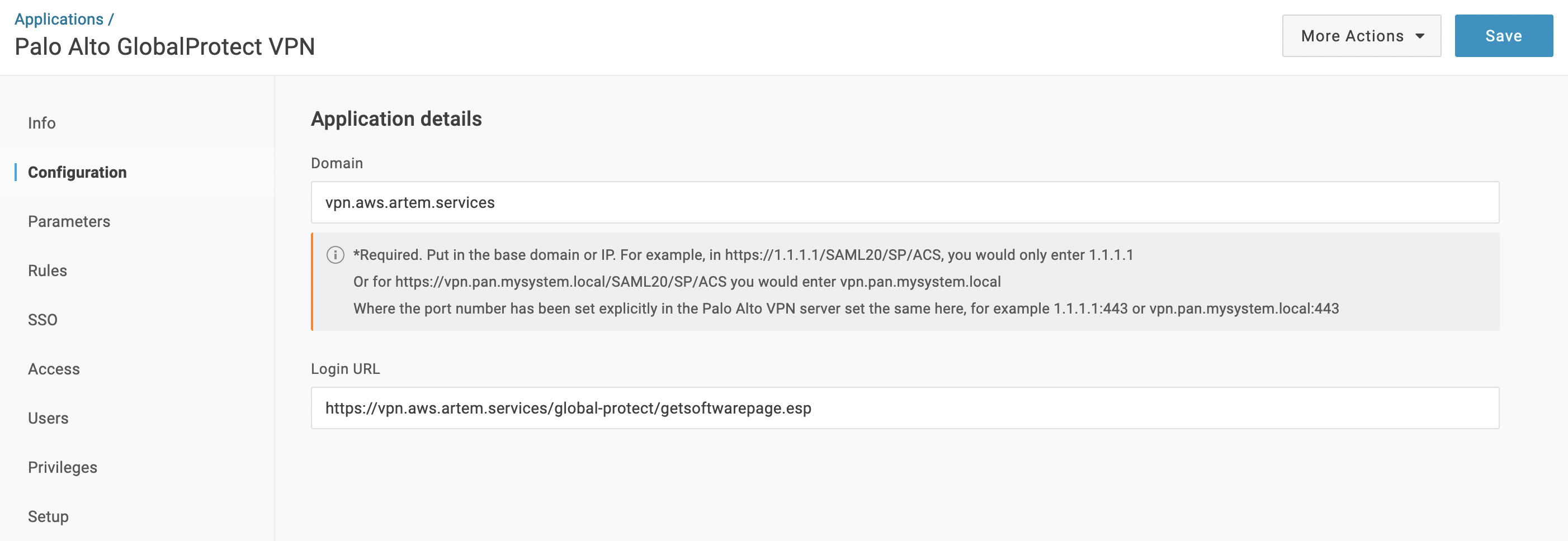Click the 'Where the port number' hint line
1568x541 pixels.
point(846,309)
